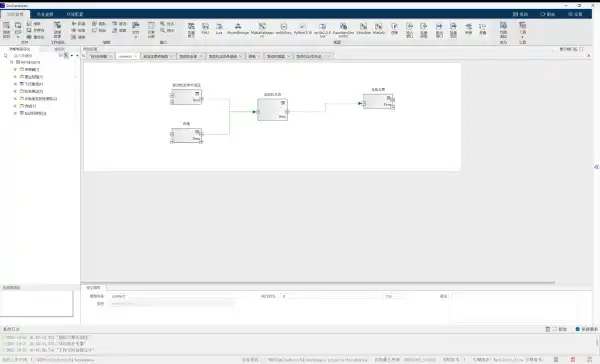Click the plus icon in model tree toolbar
This screenshot has height=364, width=600.
(77, 55)
